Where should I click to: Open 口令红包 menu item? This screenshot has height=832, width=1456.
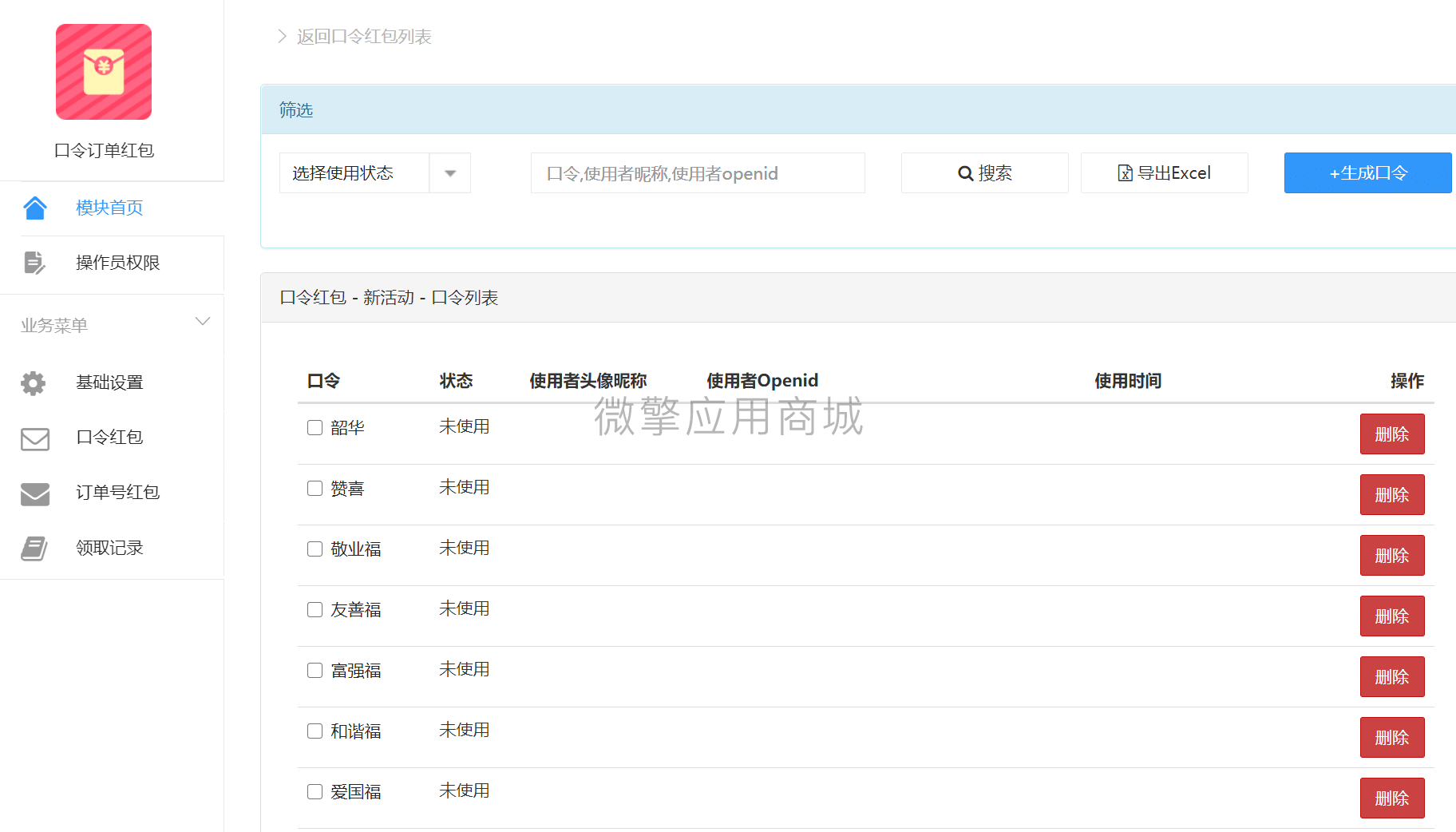(x=109, y=437)
